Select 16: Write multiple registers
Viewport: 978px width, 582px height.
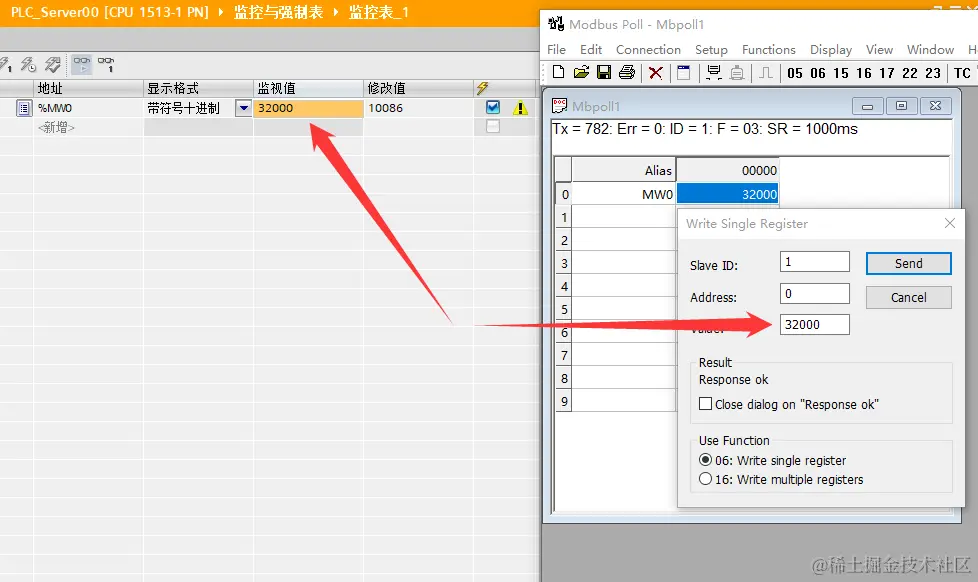[x=705, y=478]
